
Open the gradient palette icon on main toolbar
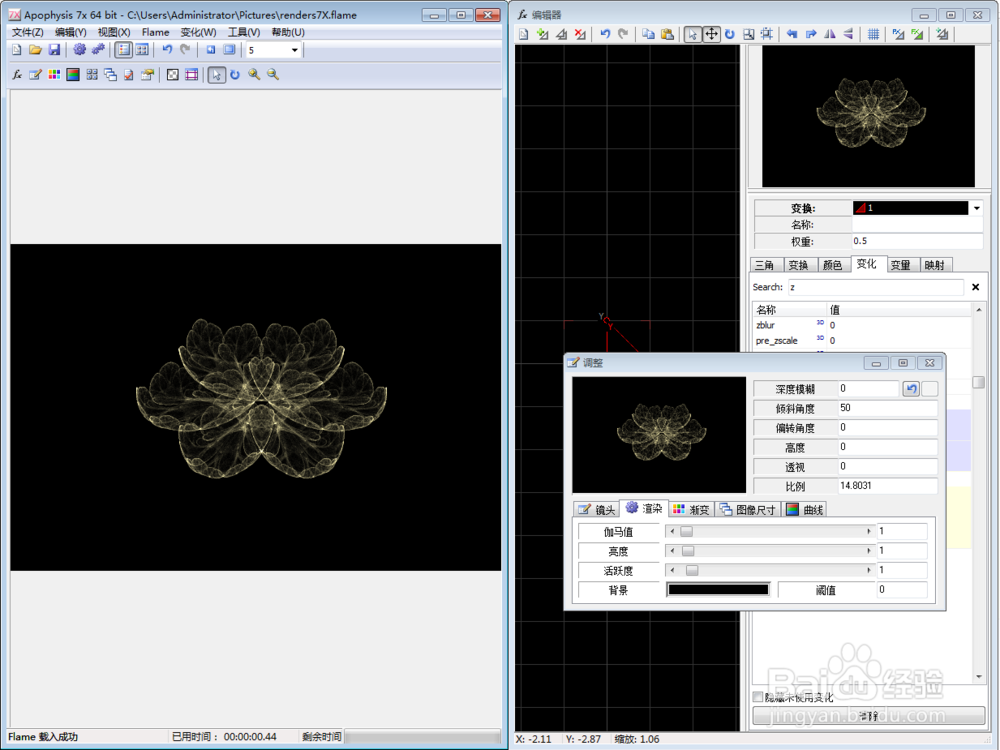[x=55, y=74]
